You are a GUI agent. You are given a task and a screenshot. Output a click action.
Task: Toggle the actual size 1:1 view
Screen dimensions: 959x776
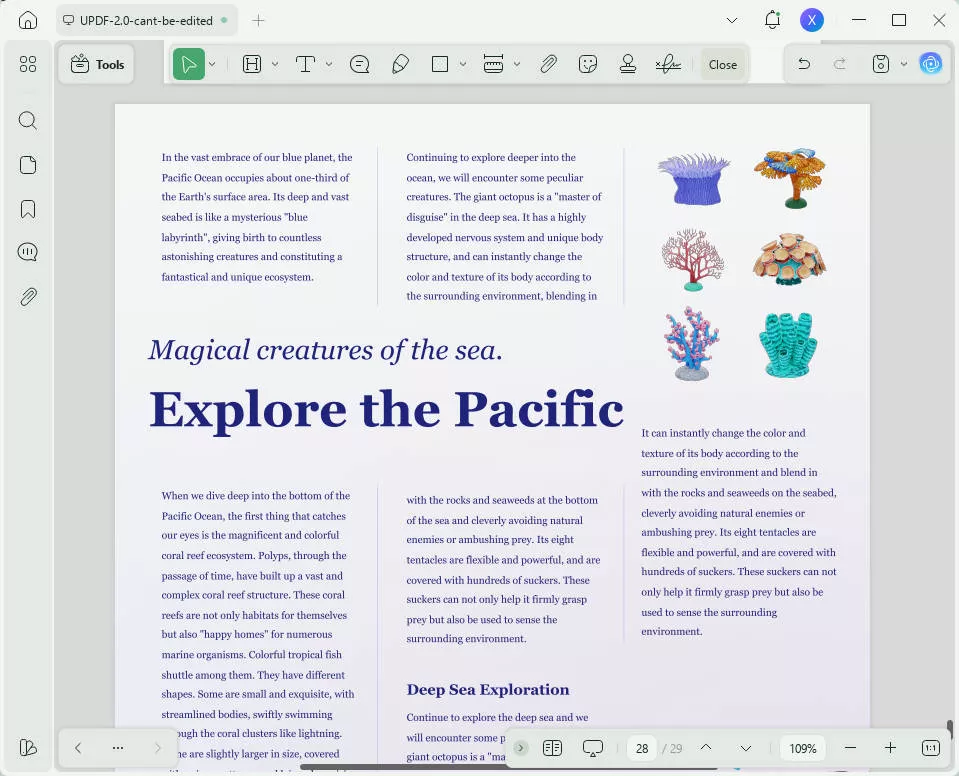point(930,748)
